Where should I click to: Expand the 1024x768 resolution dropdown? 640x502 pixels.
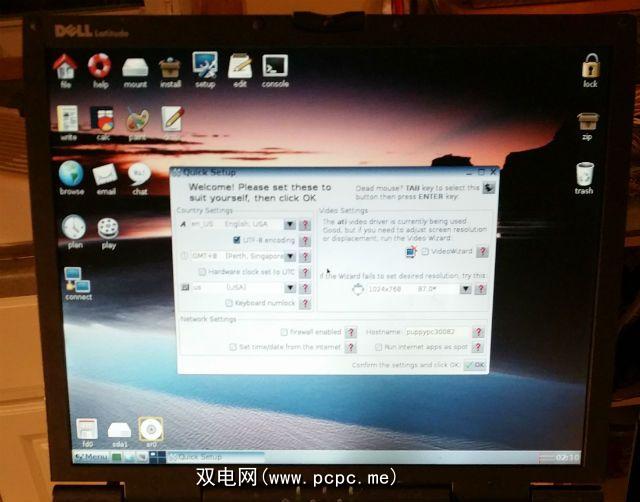click(x=465, y=289)
